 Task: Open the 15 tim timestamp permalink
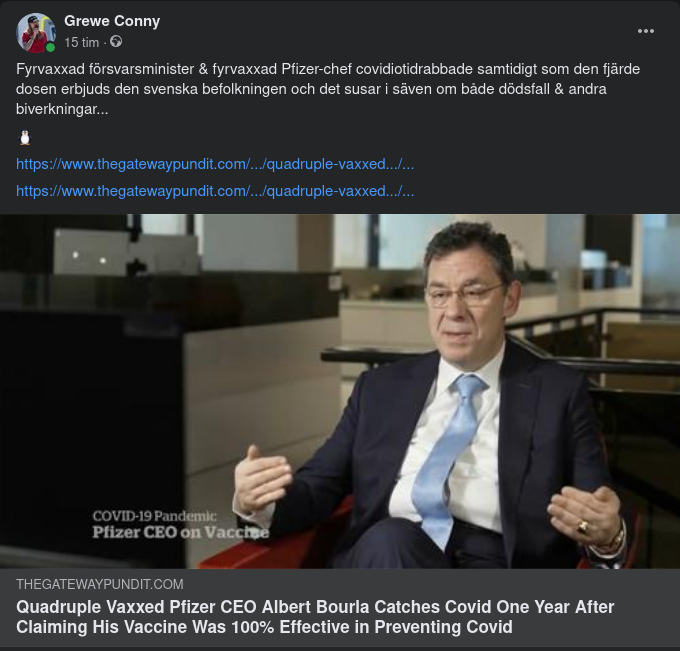(x=82, y=43)
